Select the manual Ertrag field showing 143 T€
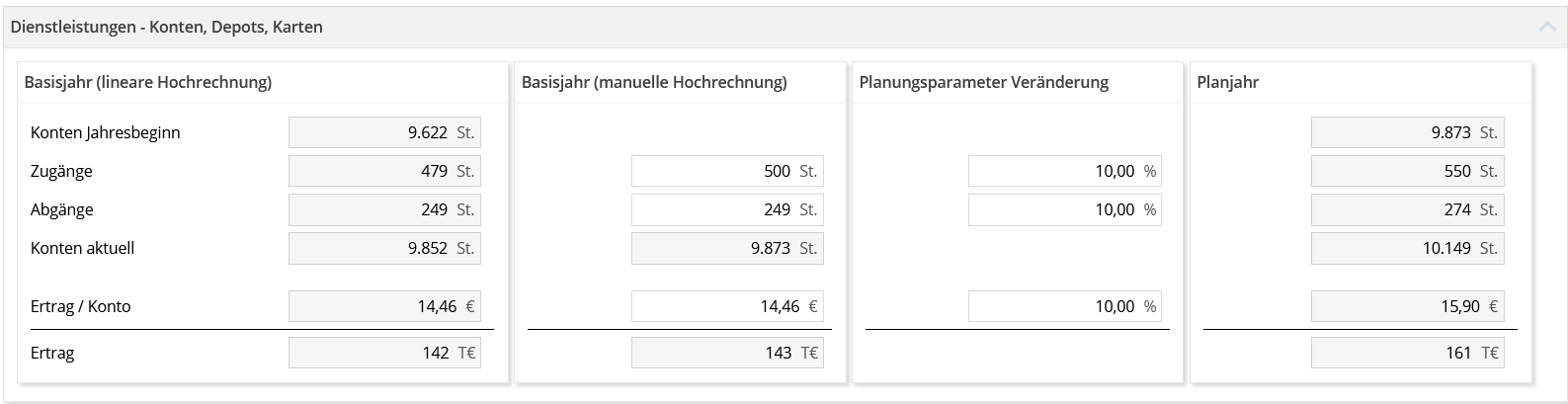Image resolution: width=1568 pixels, height=404 pixels. point(726,353)
